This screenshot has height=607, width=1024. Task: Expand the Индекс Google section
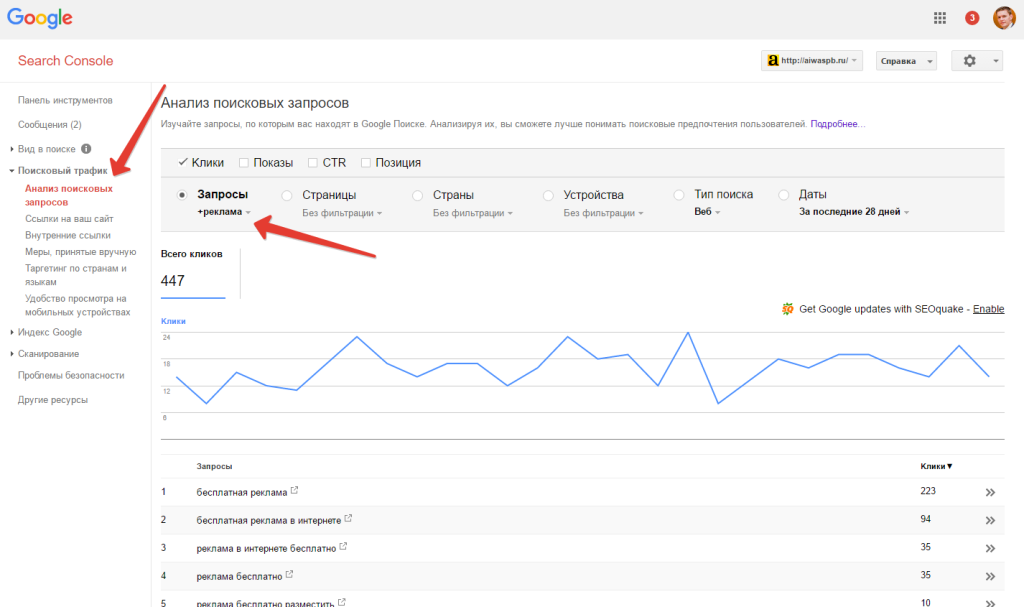[x=12, y=332]
